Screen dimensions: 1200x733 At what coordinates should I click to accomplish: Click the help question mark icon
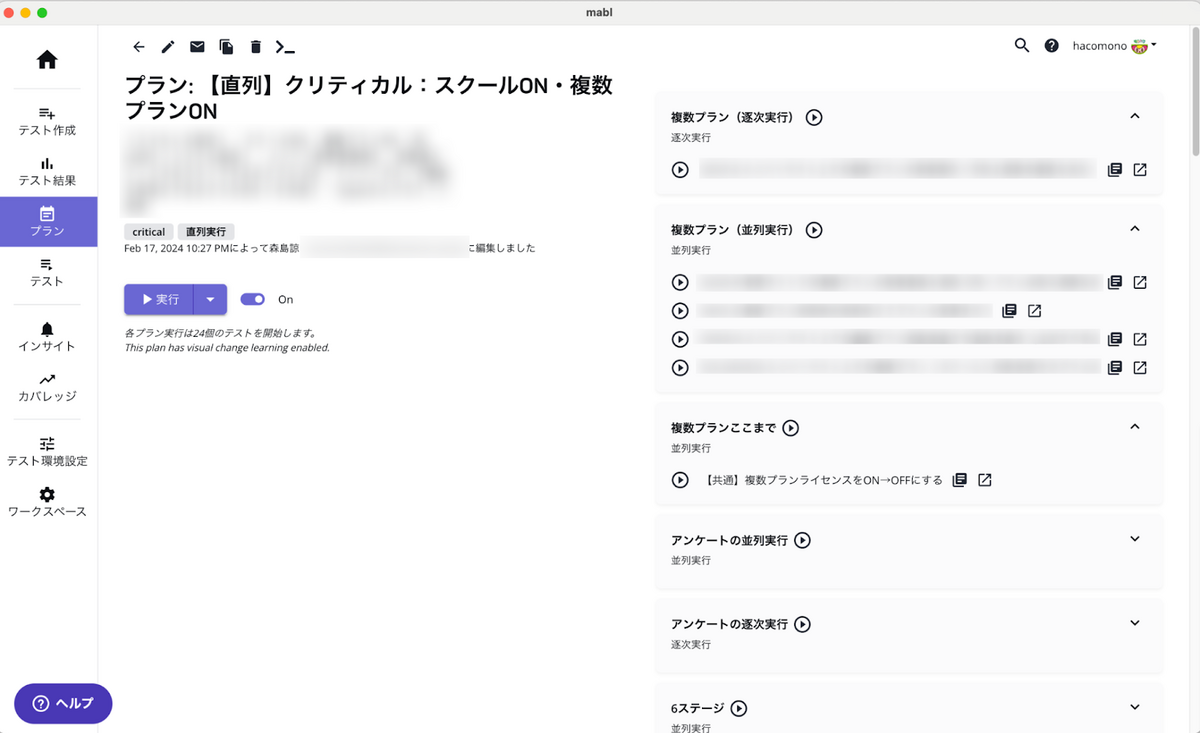pos(1050,45)
